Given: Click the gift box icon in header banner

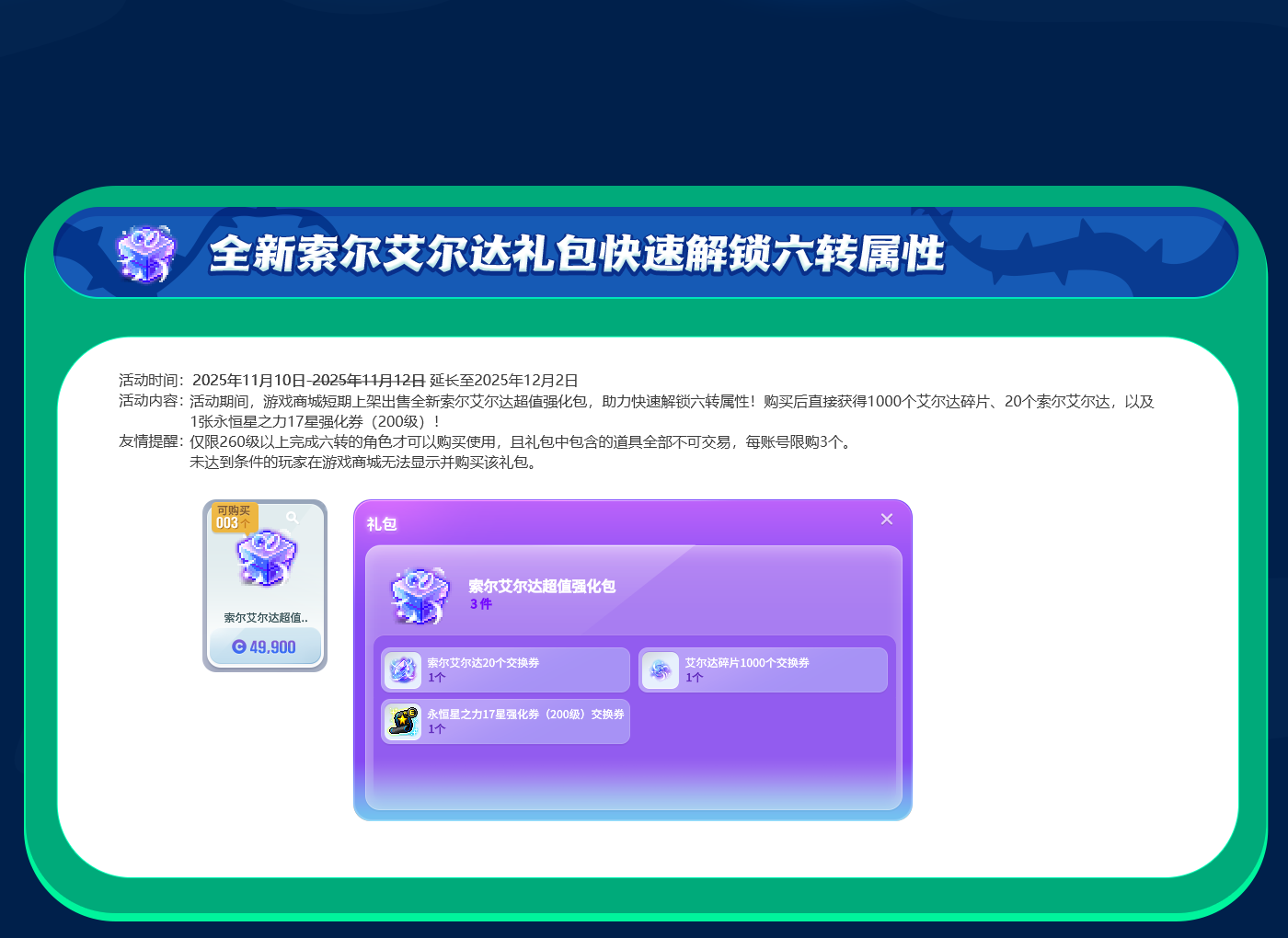Looking at the screenshot, I should pyautogui.click(x=145, y=254).
